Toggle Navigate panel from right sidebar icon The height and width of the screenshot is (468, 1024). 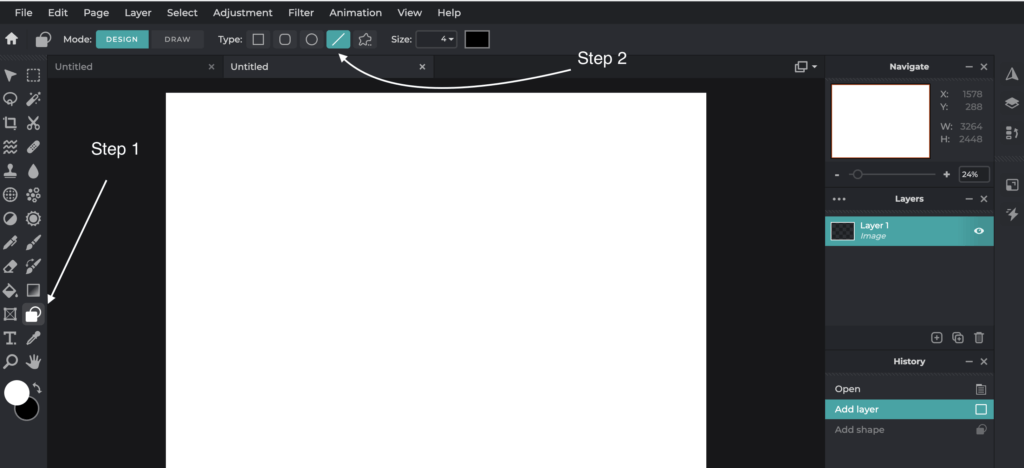click(1012, 73)
